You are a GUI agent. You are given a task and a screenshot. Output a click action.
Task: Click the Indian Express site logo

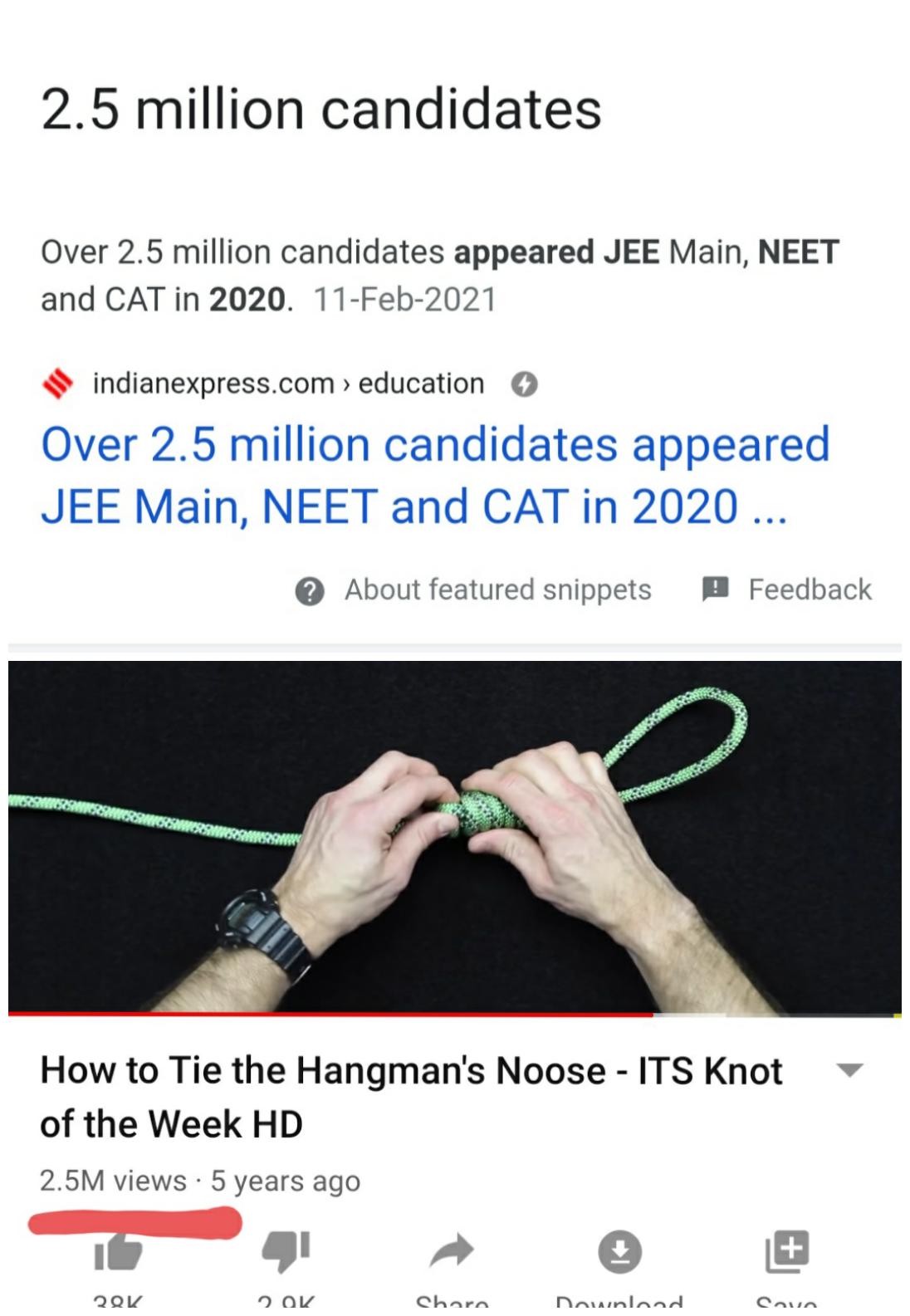pos(58,382)
